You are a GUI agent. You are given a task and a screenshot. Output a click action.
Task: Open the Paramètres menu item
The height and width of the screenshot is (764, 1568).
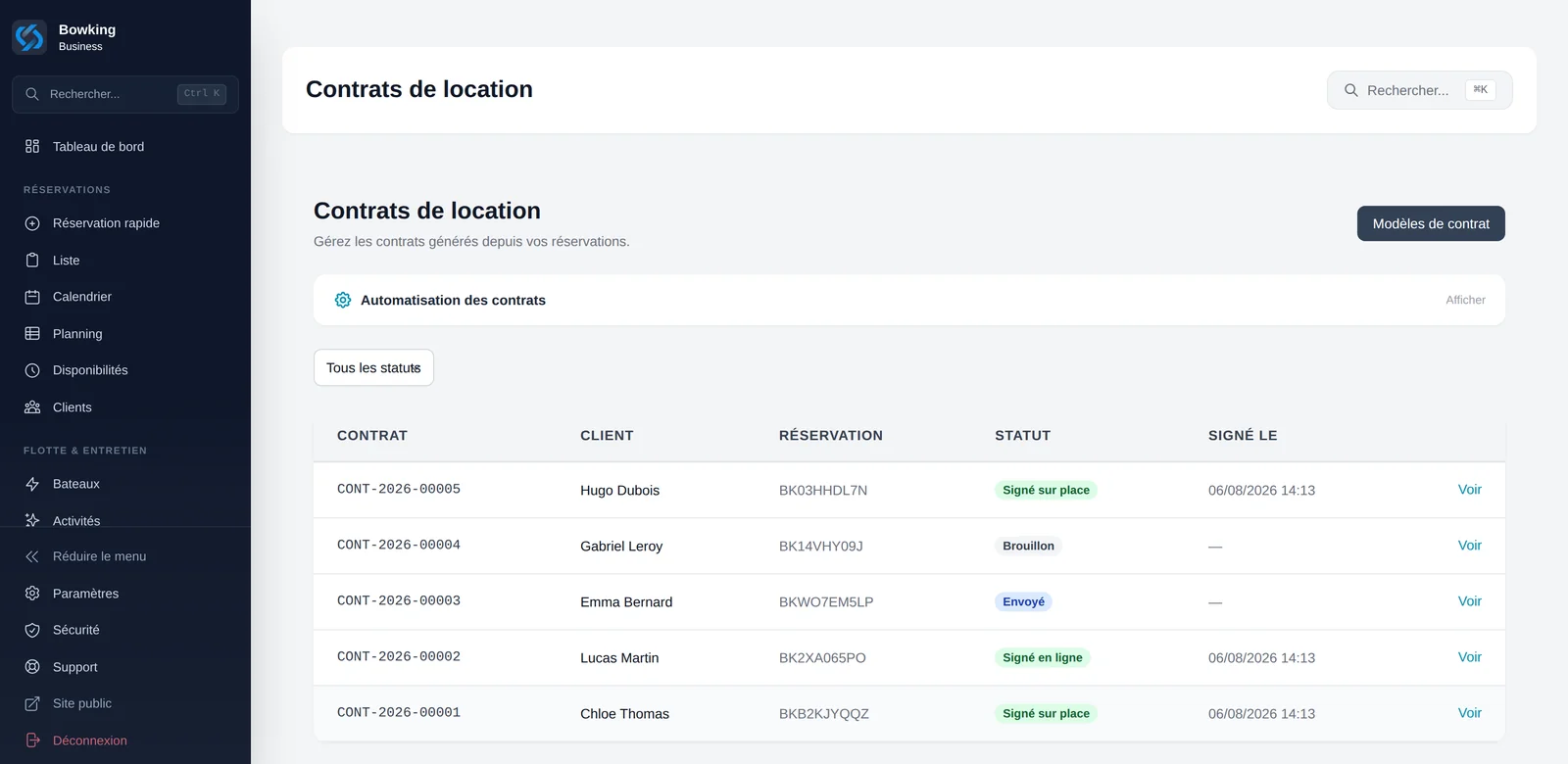click(125, 594)
